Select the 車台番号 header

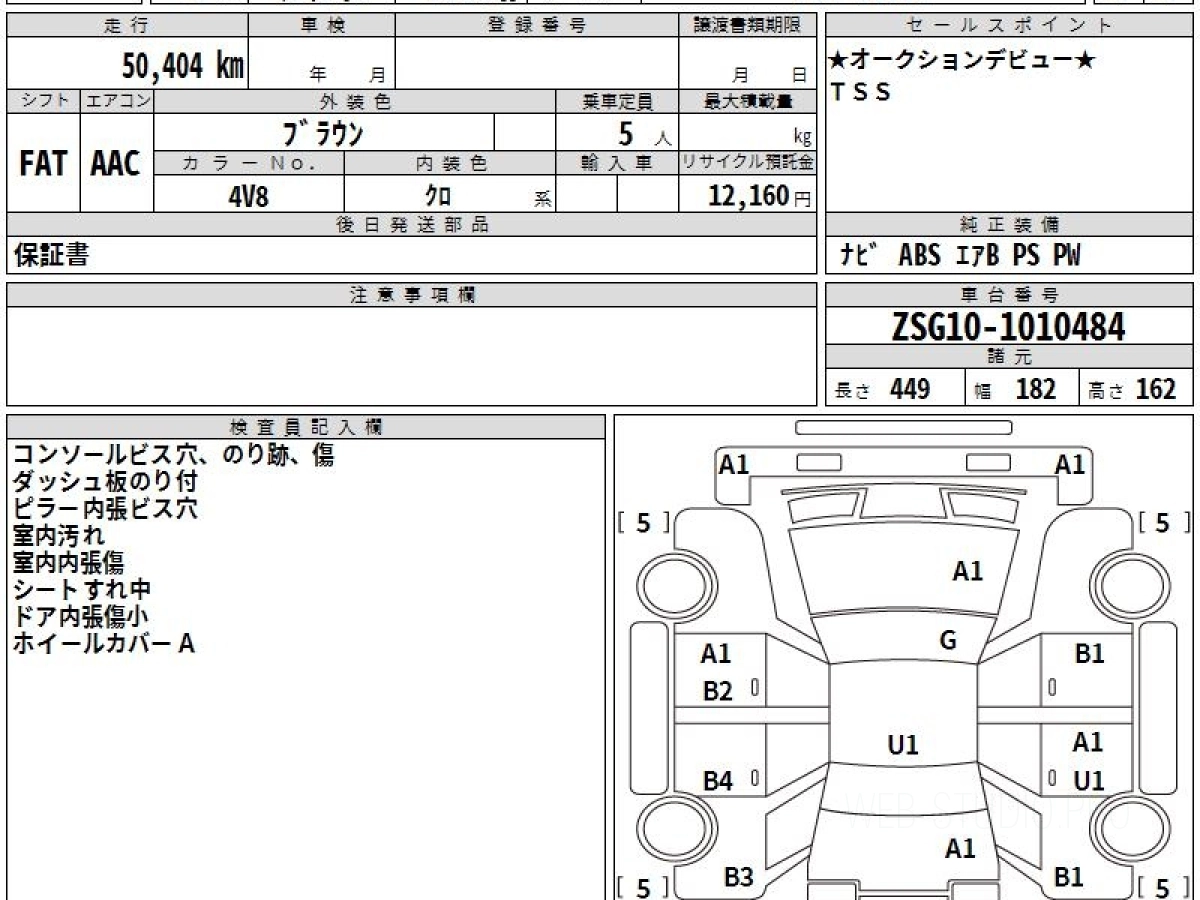(1010, 295)
